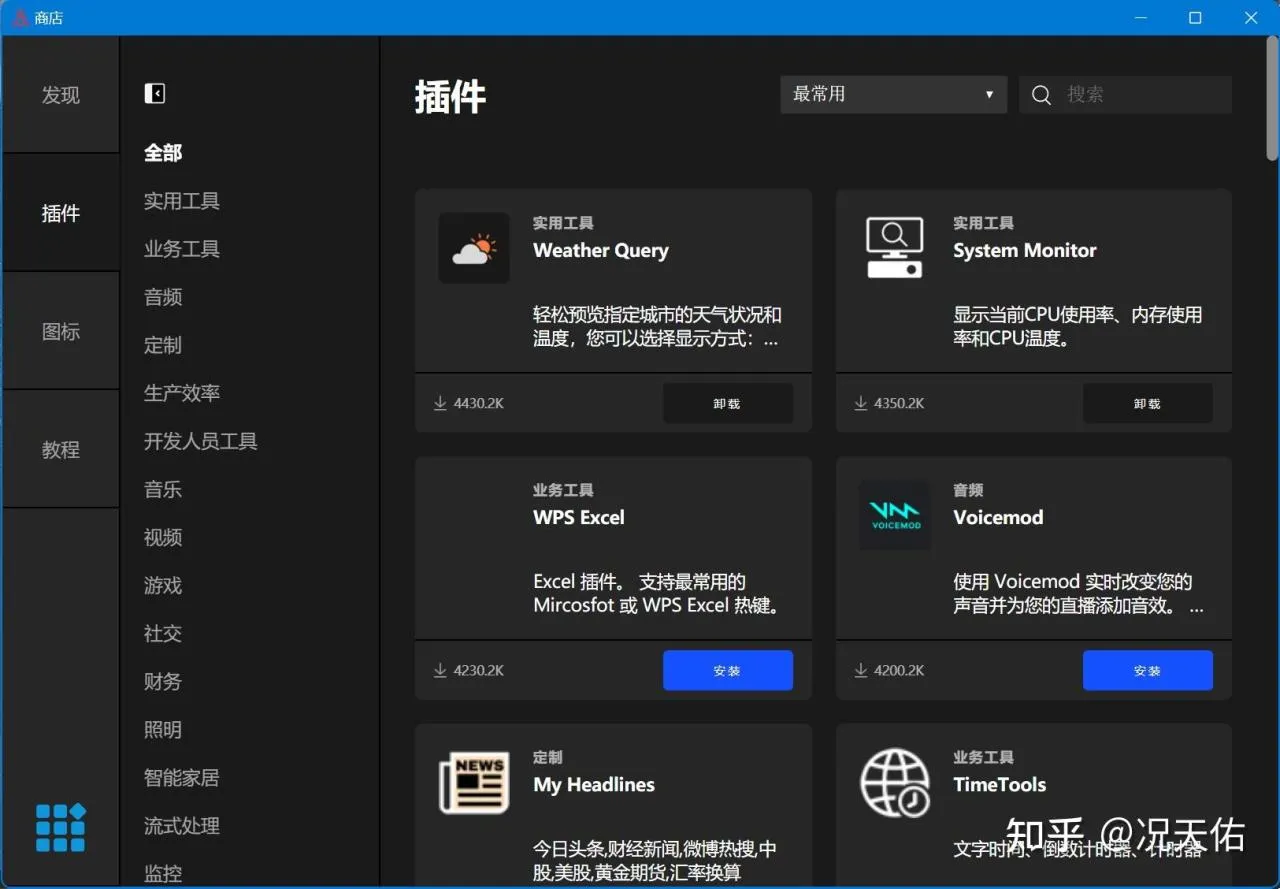This screenshot has height=889, width=1280.
Task: Select the 实用工具 category in the sidebar
Action: [x=182, y=201]
